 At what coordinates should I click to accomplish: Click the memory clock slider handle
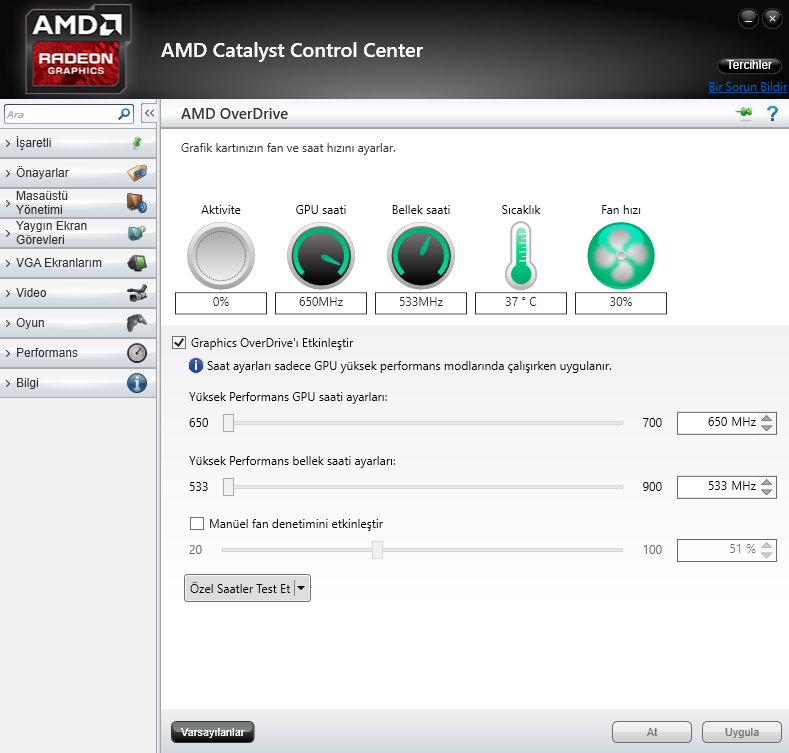tap(228, 487)
